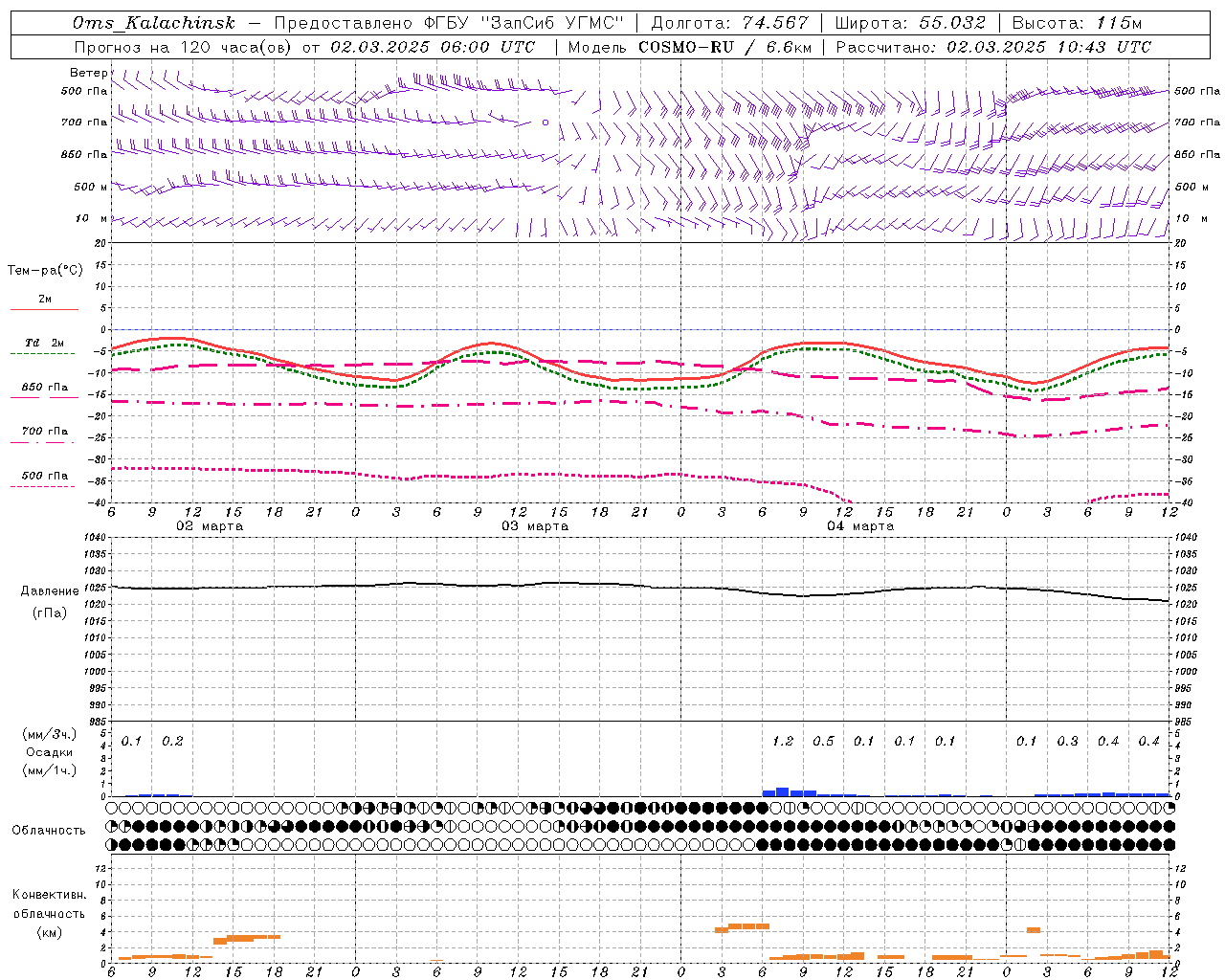The width and height of the screenshot is (1225, 980).
Task: Select the 0.5 precipitation value
Action: (x=823, y=741)
